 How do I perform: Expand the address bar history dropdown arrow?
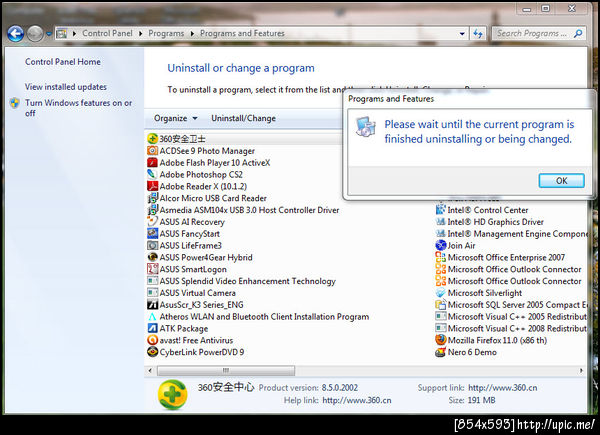pos(462,34)
